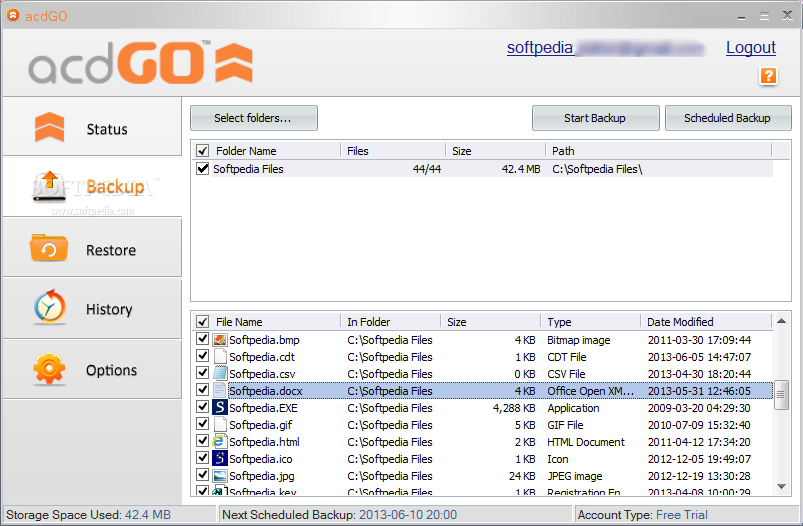Click the Softpedia.csv notepad file icon
This screenshot has width=803, height=526.
[220, 373]
